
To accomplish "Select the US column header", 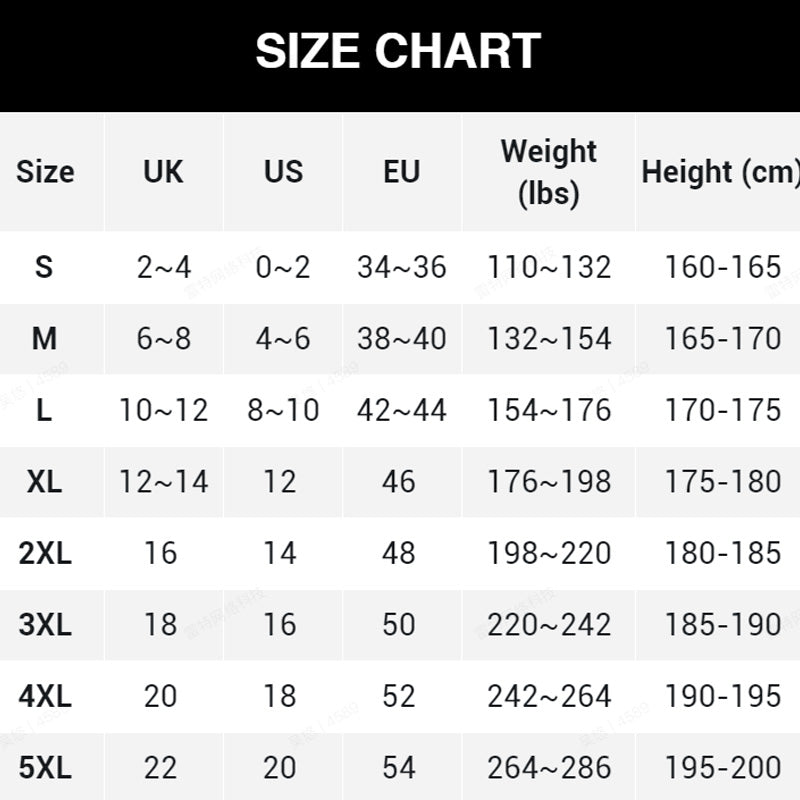I will tap(283, 171).
